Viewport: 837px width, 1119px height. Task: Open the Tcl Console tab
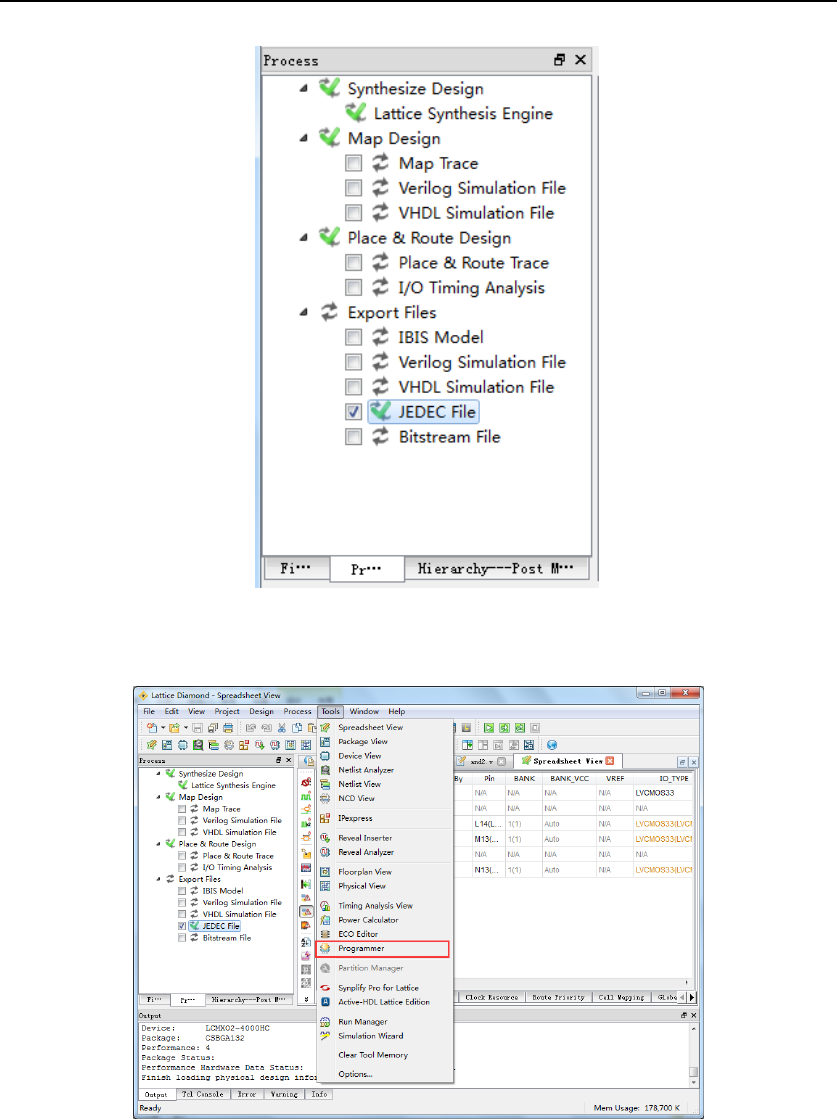[x=203, y=1094]
